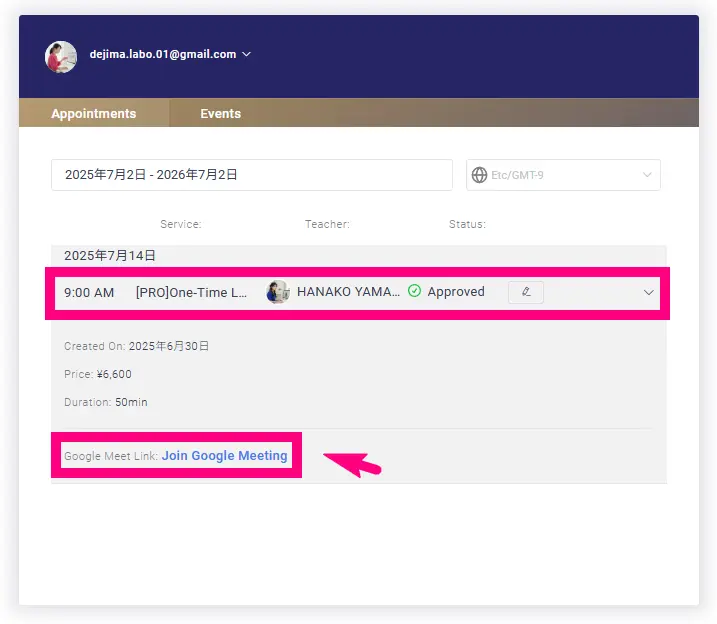
Task: Switch to the Appointments tab
Action: [94, 113]
